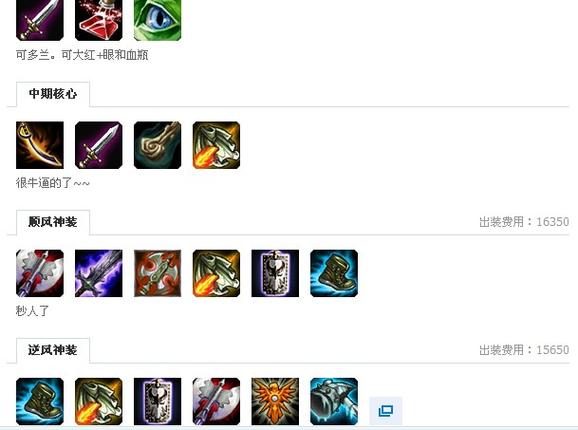Click the long sword icon in the top row

pyautogui.click(x=40, y=20)
